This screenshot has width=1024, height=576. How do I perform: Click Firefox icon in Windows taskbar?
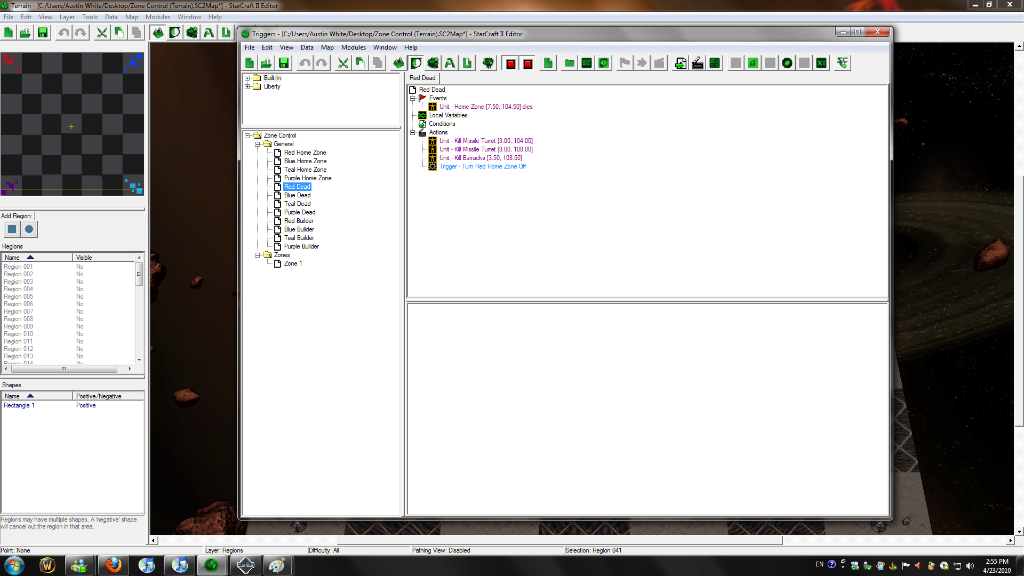coord(114,565)
